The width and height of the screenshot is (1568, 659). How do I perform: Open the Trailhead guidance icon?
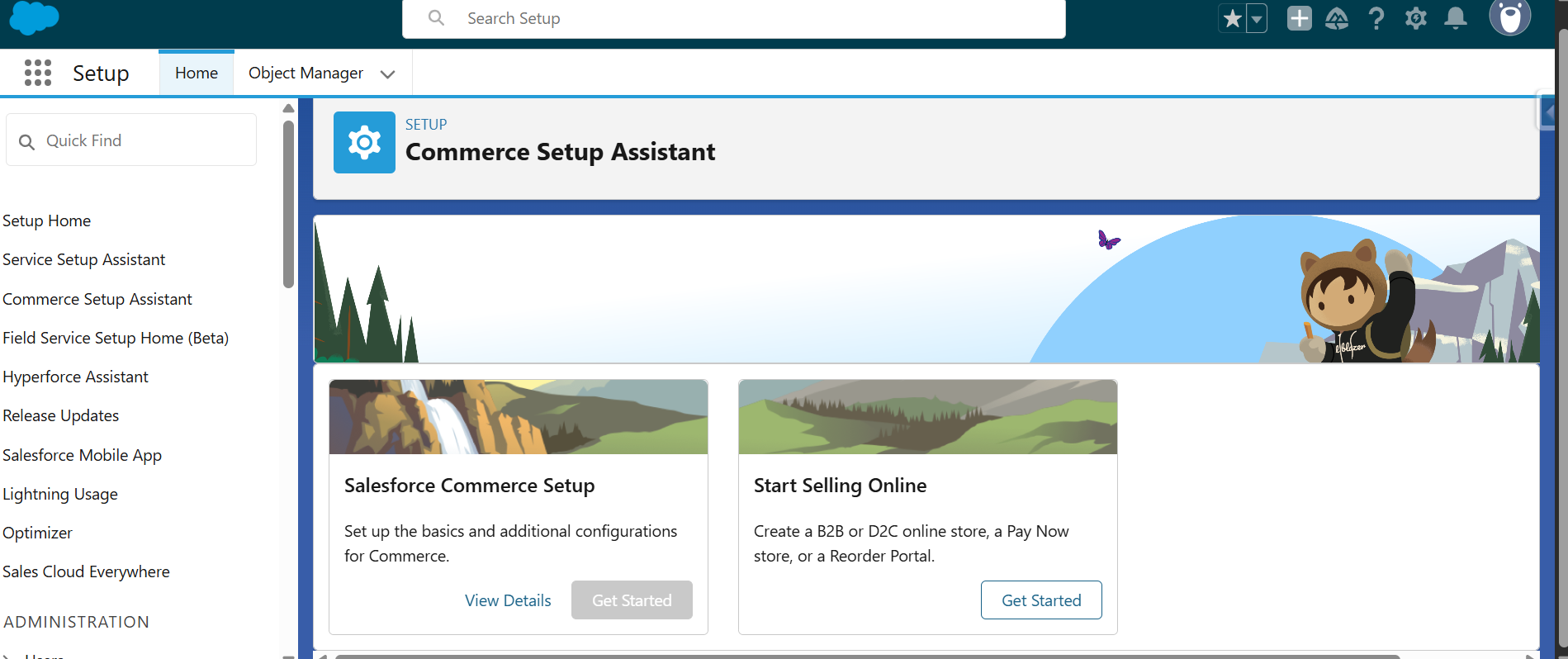click(x=1337, y=18)
